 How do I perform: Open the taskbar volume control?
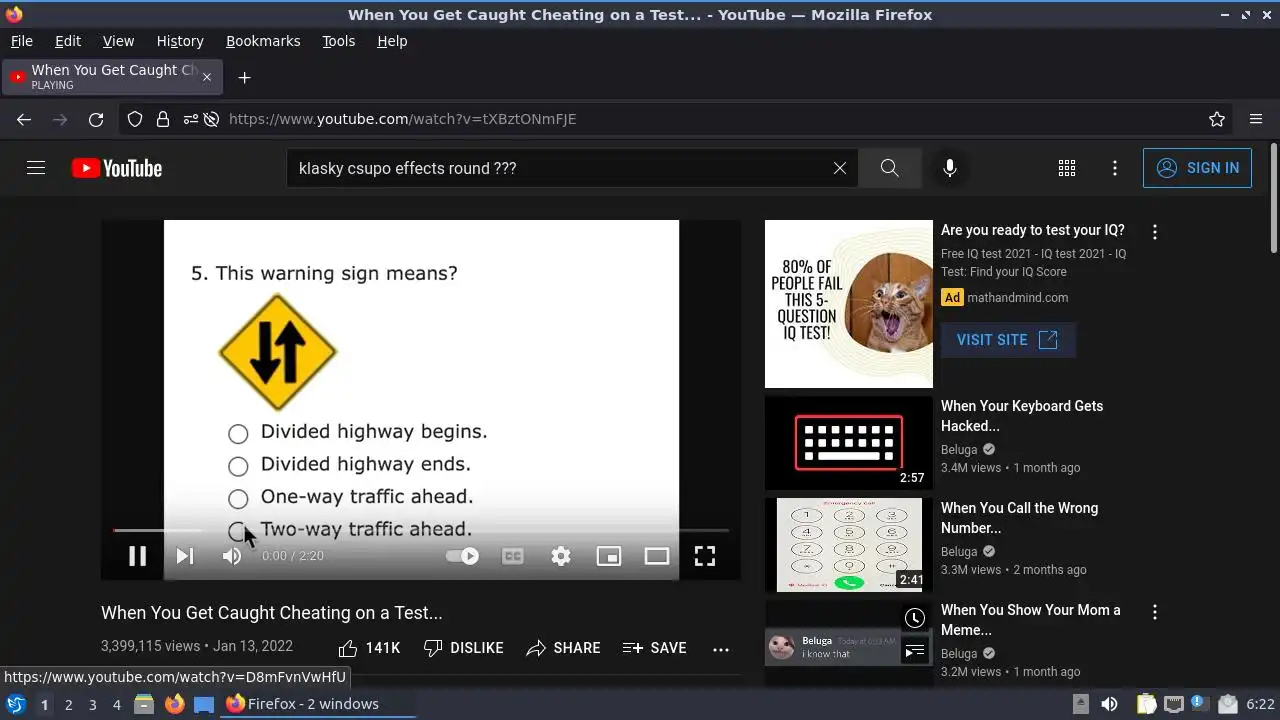(1109, 704)
